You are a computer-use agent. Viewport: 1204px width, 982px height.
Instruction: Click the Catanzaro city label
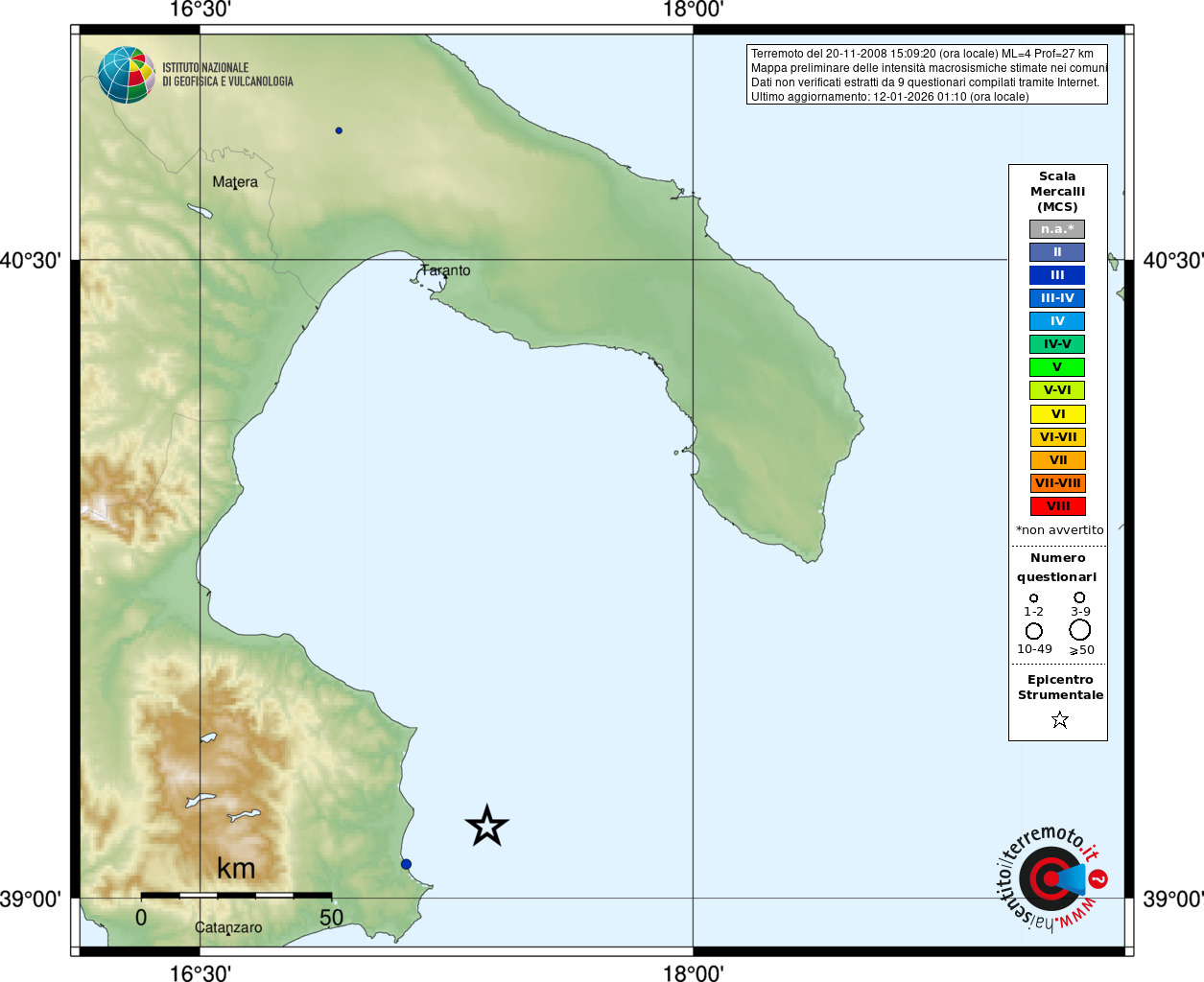pos(228,927)
